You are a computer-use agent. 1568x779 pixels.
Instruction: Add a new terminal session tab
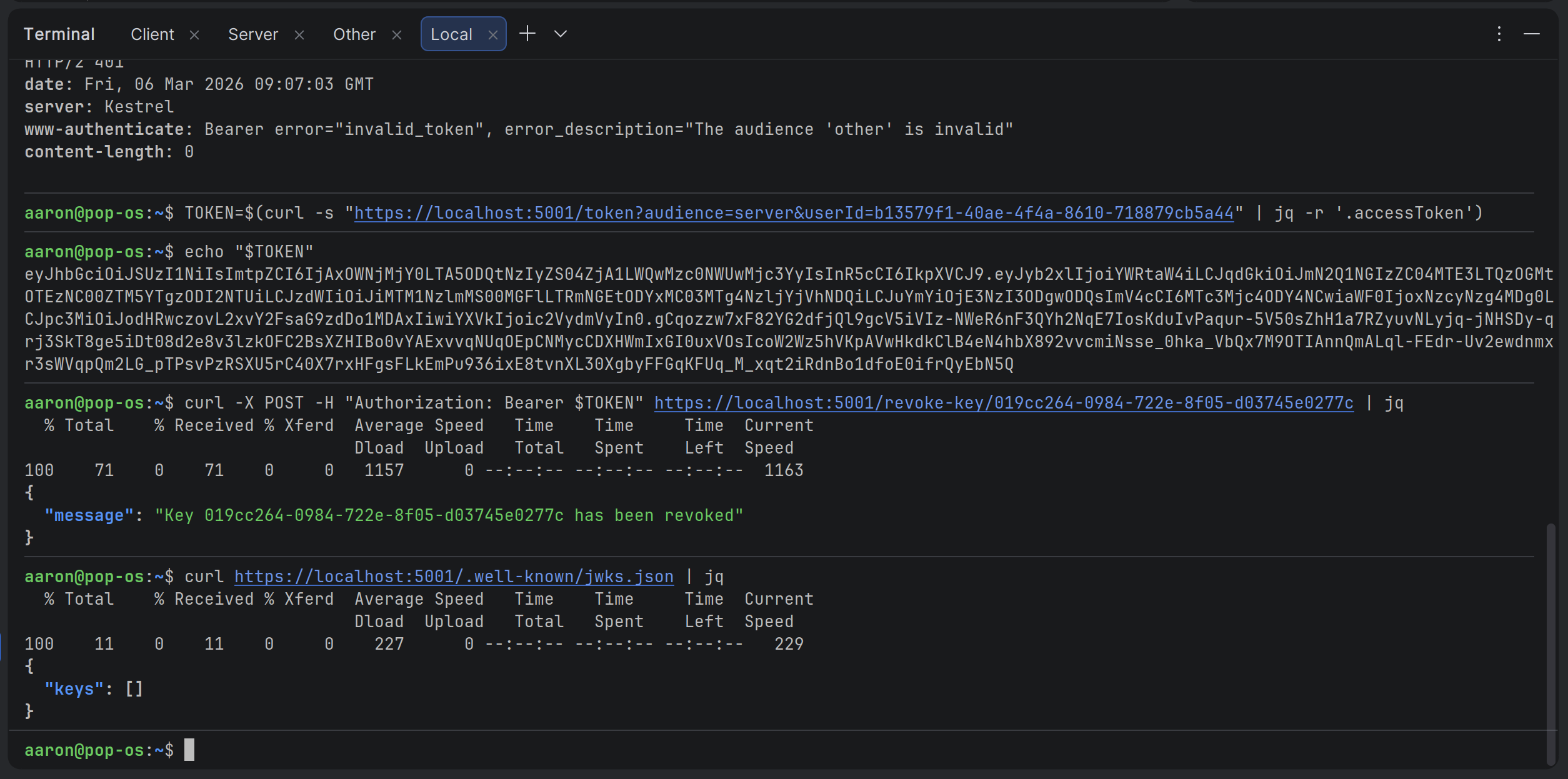point(527,34)
